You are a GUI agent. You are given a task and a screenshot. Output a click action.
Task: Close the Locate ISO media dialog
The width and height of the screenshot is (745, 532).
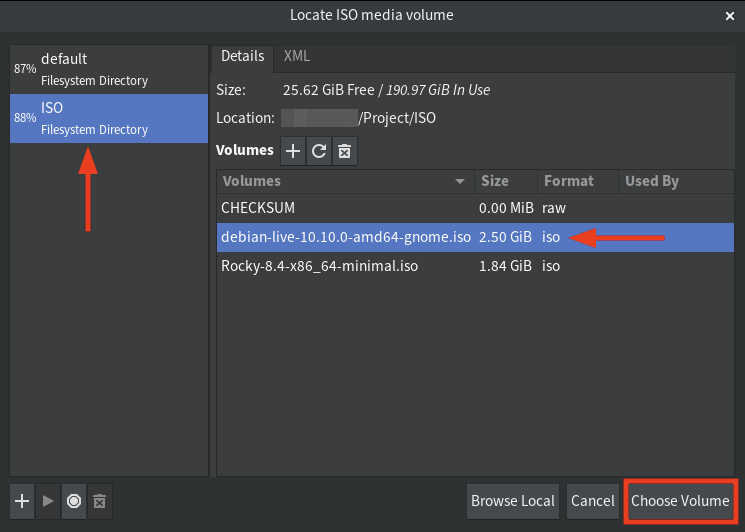point(729,15)
